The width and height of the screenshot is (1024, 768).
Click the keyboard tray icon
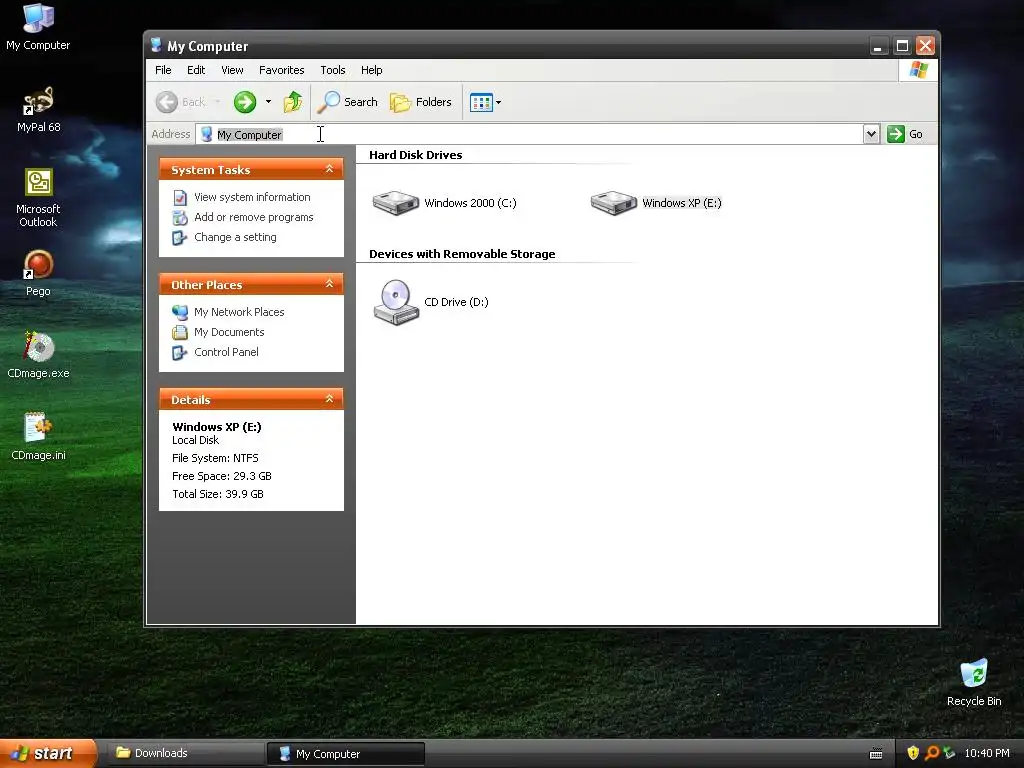pyautogui.click(x=876, y=754)
